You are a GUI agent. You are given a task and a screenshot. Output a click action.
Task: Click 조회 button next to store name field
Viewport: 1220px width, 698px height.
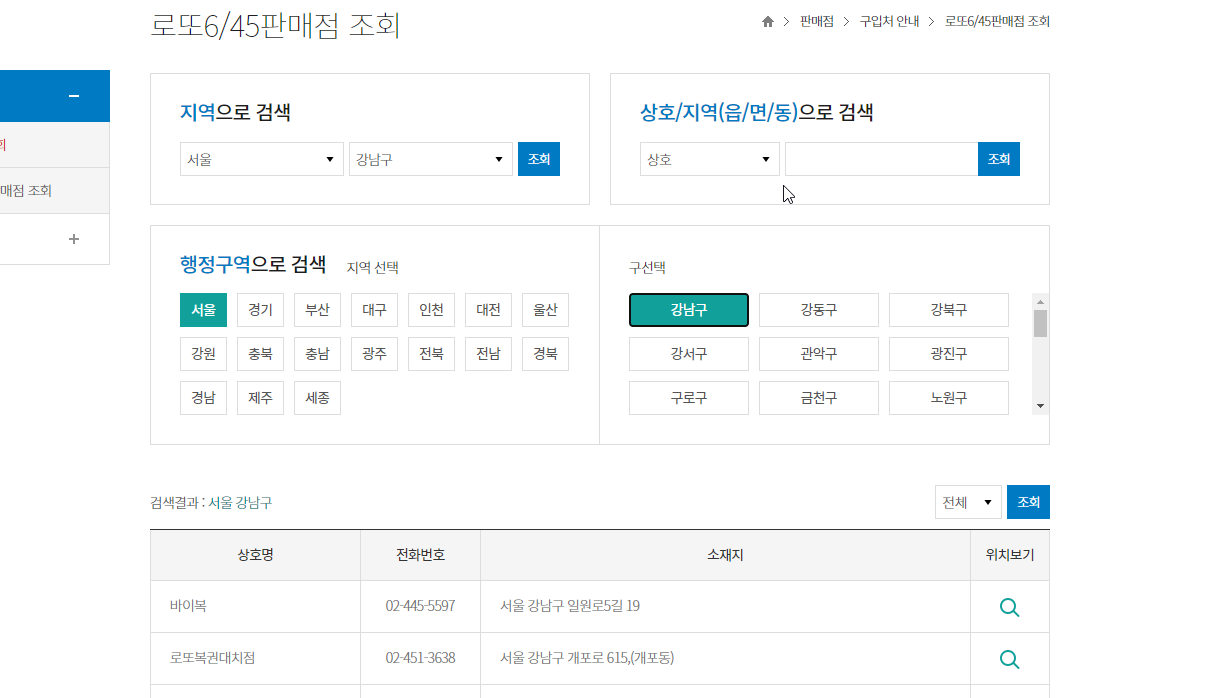(x=999, y=159)
